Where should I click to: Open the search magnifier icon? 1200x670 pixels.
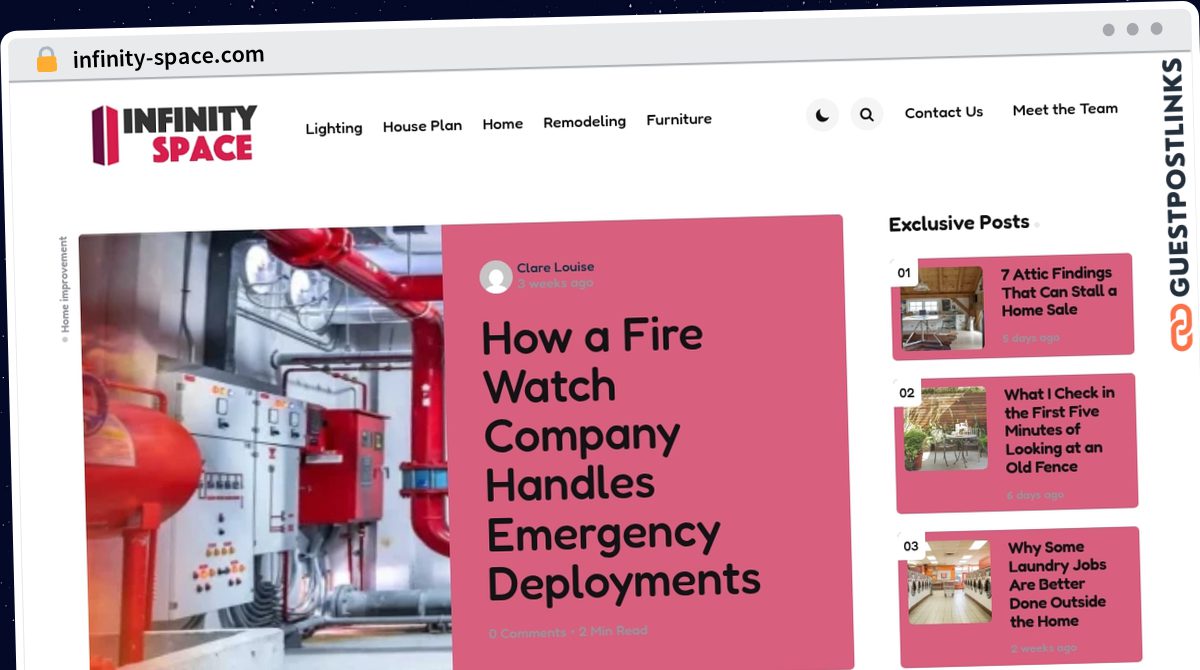867,114
